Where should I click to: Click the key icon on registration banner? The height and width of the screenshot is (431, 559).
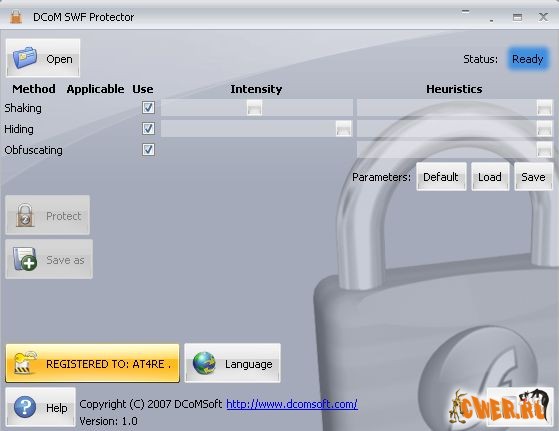[25, 363]
